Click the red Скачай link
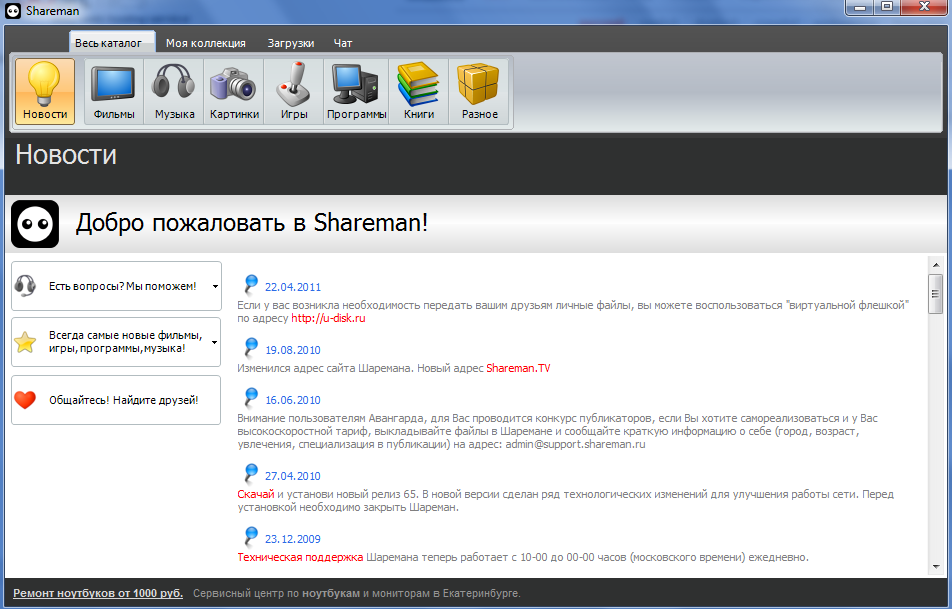 pyautogui.click(x=256, y=494)
